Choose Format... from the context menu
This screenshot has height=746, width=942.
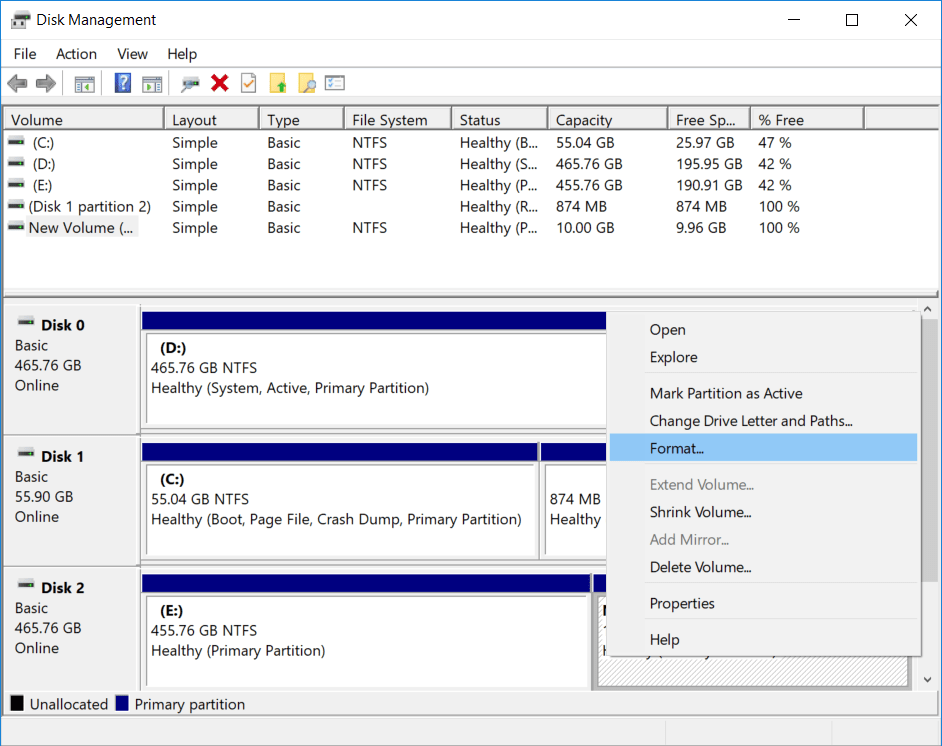point(677,448)
